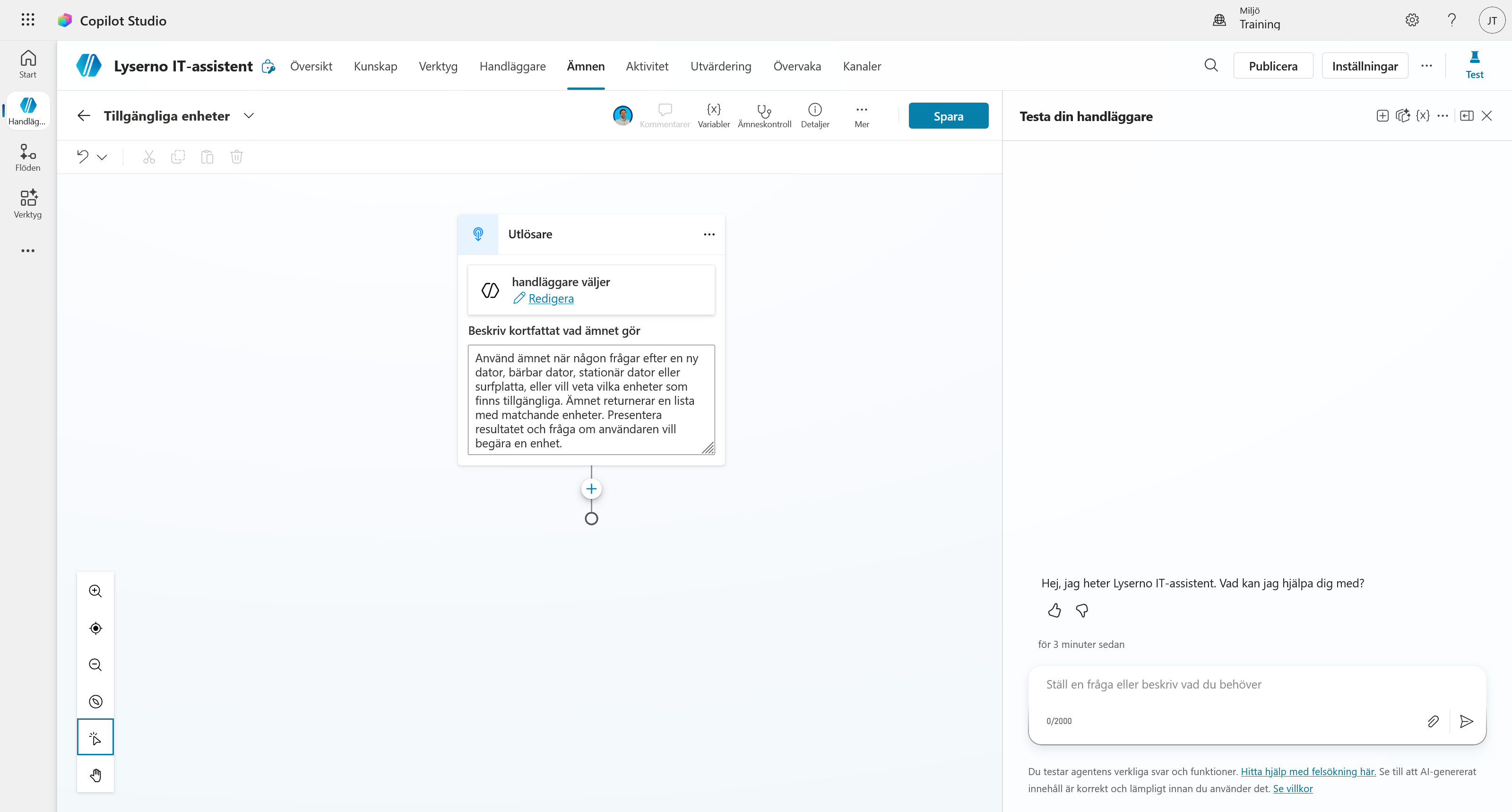Open the Kanaler tab
1512x812 pixels.
click(862, 66)
